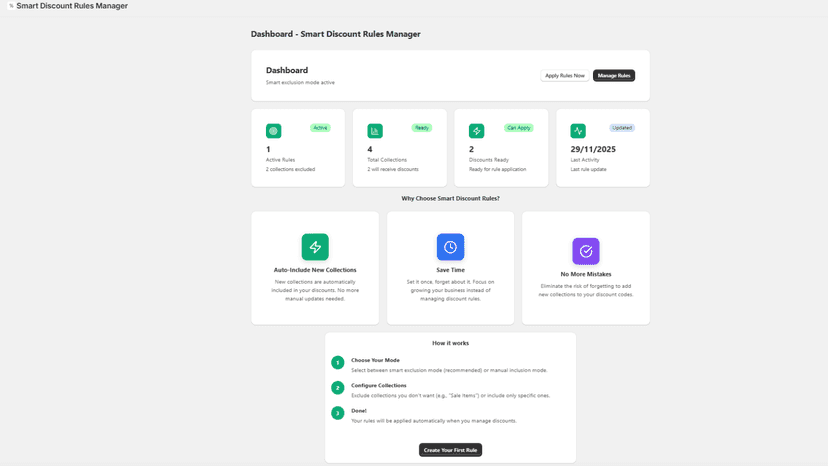Click the Smart Discount Rules Manager header title

[72, 6]
